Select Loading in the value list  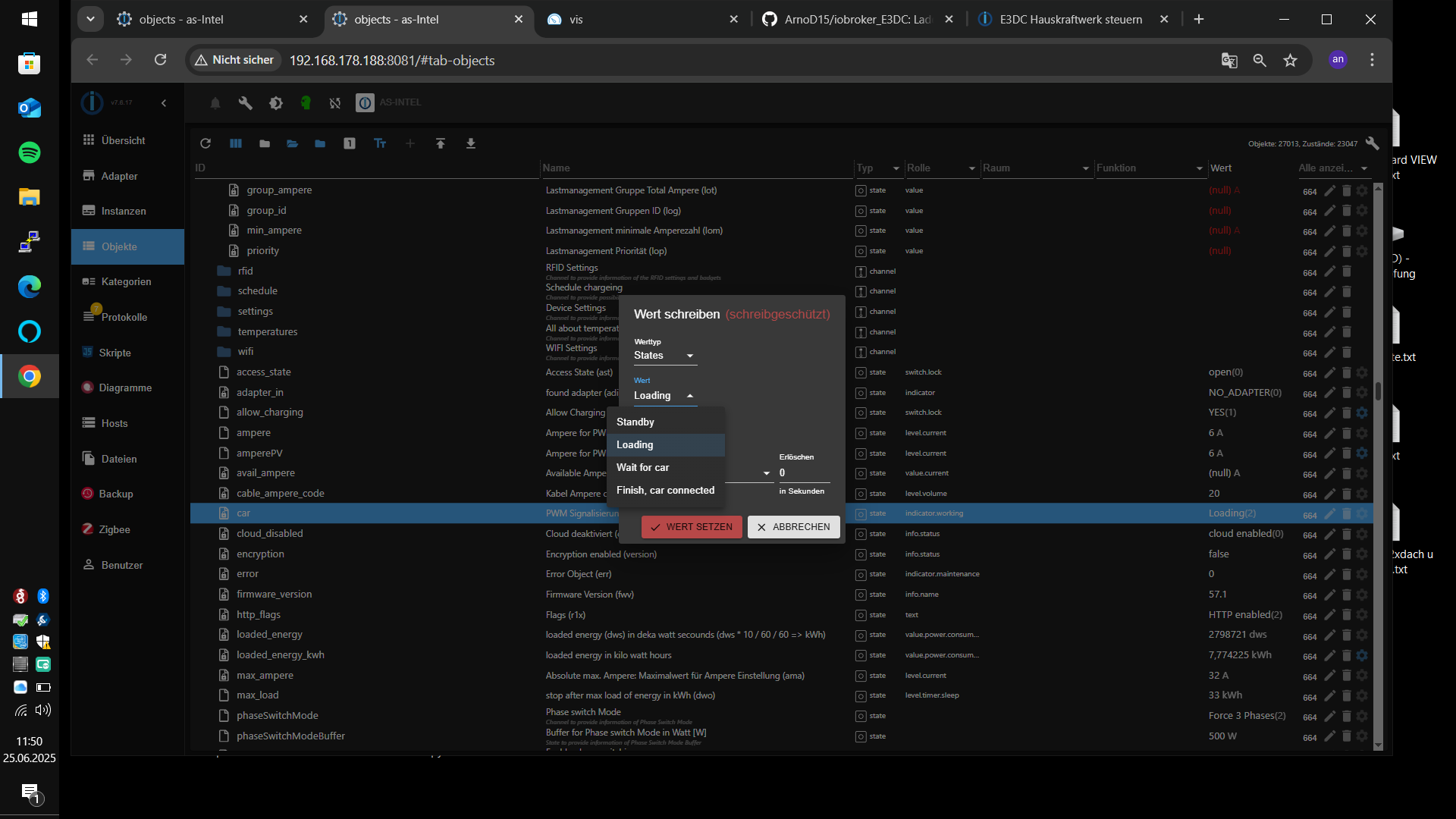coord(665,445)
